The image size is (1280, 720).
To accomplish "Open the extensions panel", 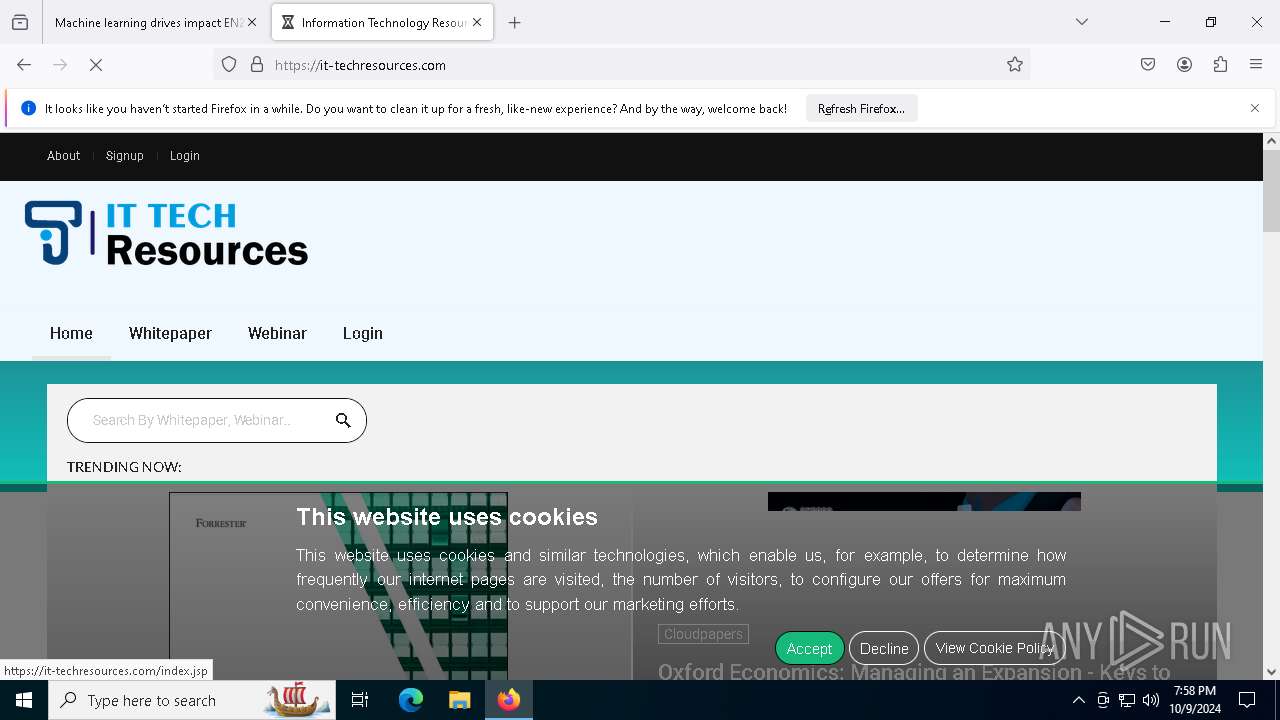I will [1220, 65].
